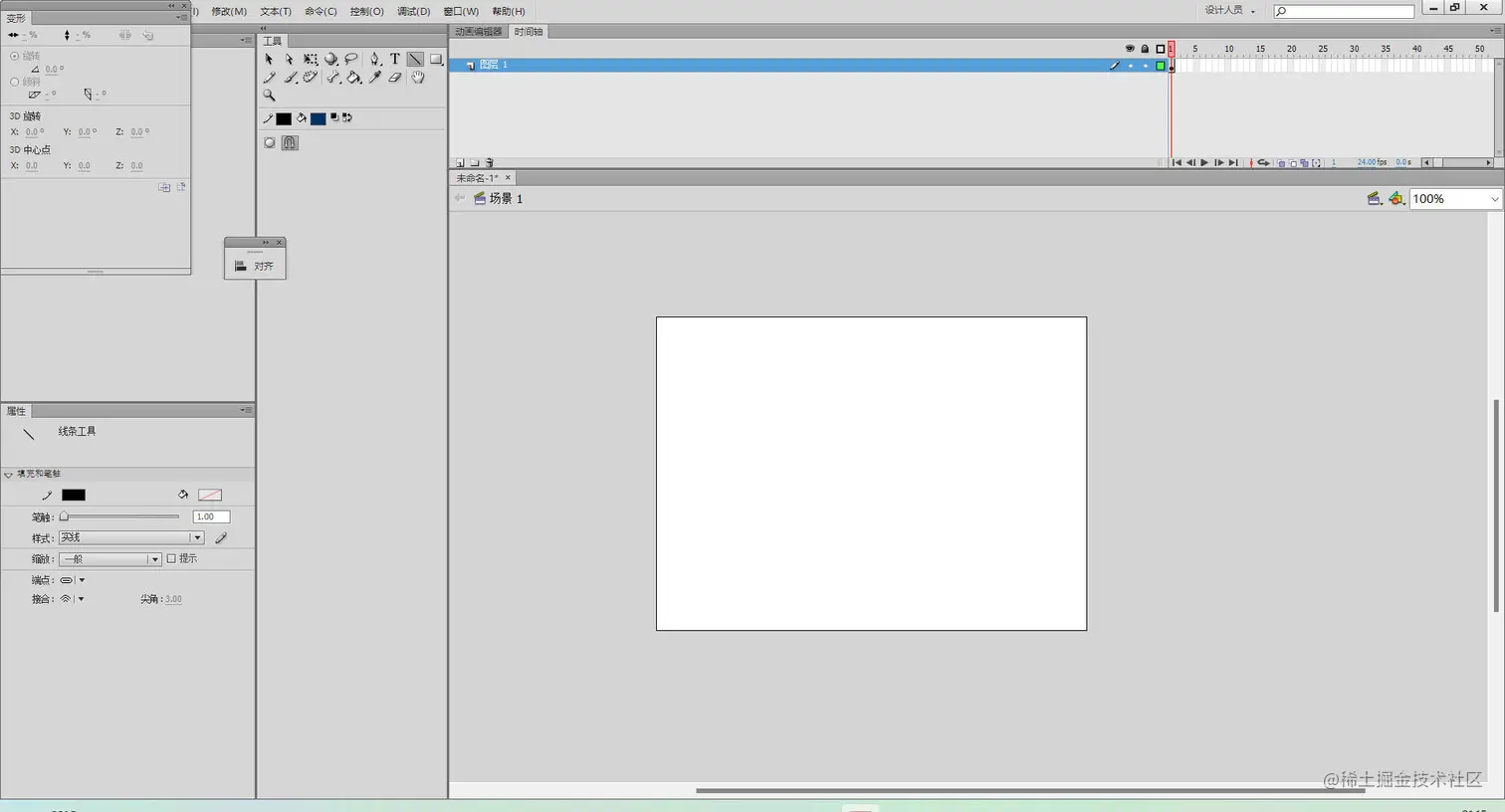Select the Paint Bucket tool
This screenshot has width=1505, height=812.
click(x=354, y=78)
